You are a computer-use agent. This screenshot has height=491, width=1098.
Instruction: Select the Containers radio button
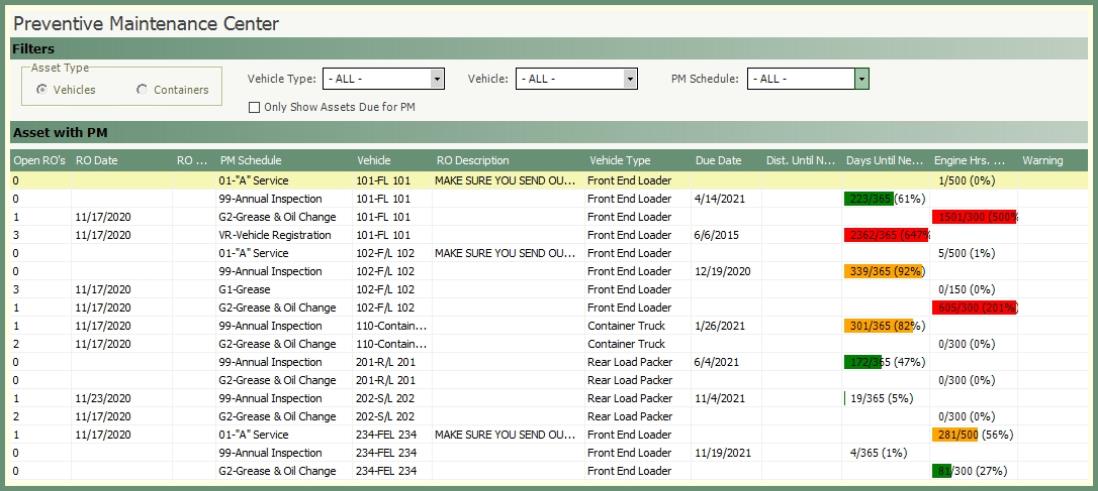click(141, 90)
